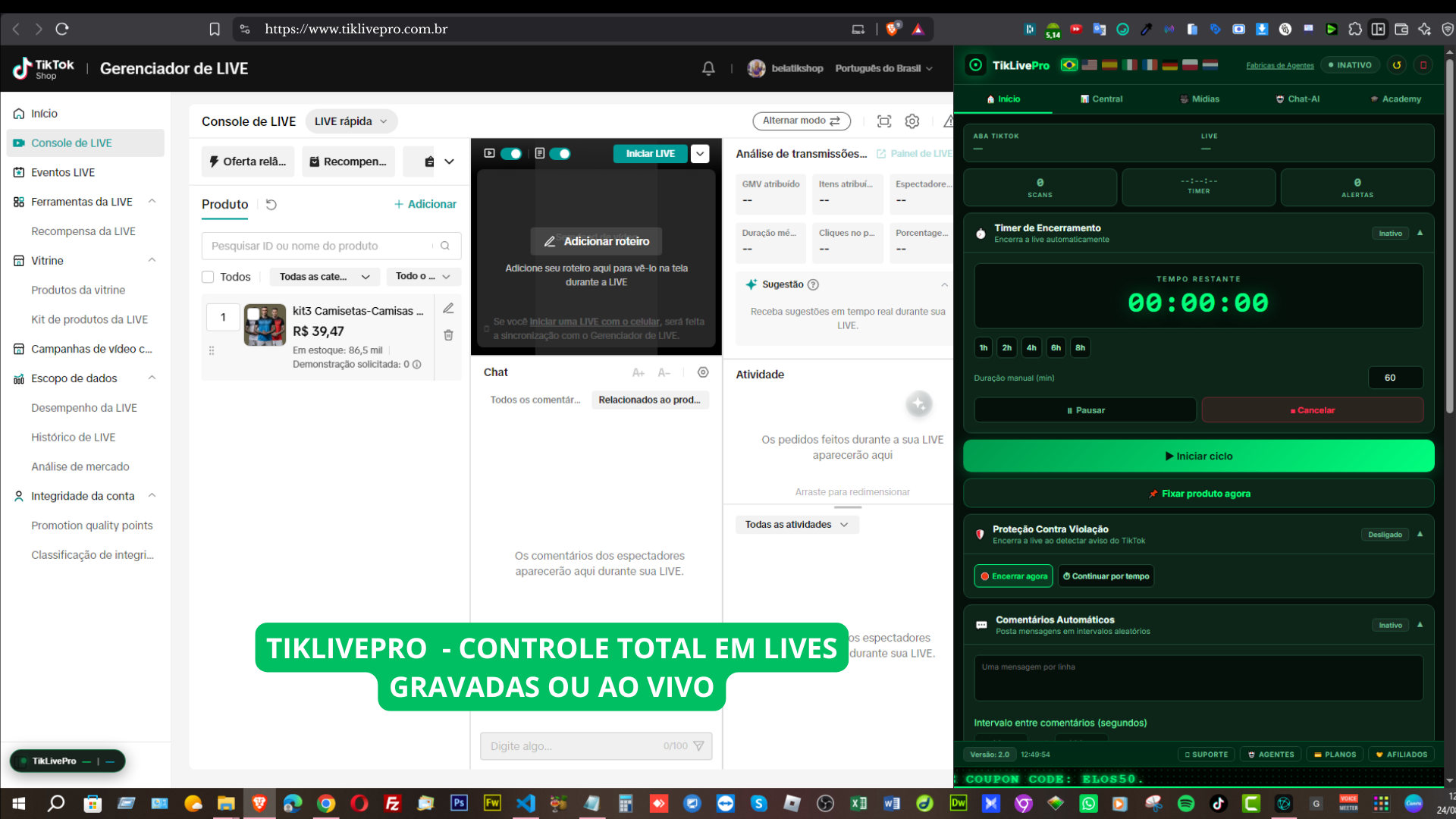The image size is (1456, 819).
Task: Click the settings gear in Console de LIVE
Action: (x=912, y=121)
